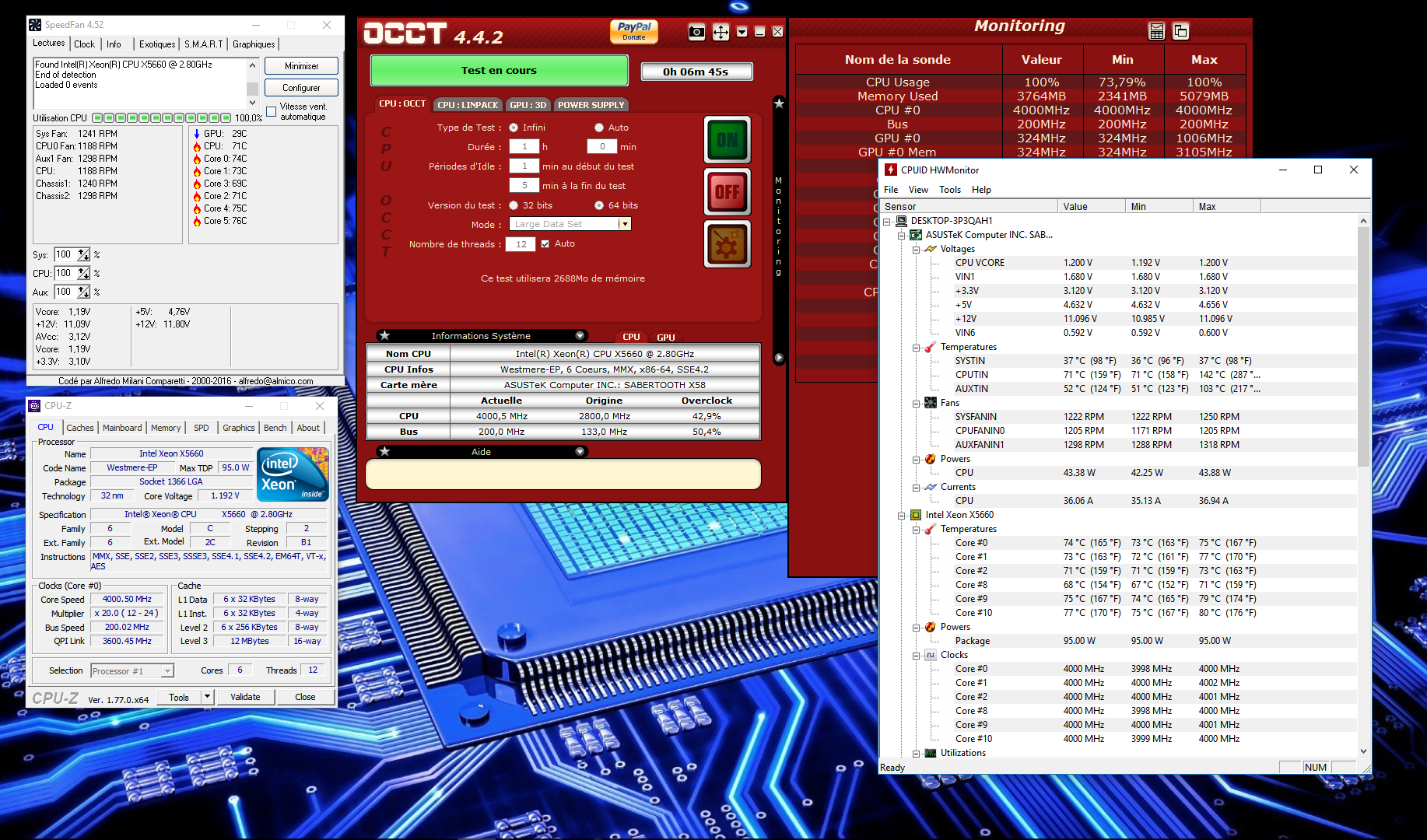1427x840 pixels.
Task: Switch to the GPU:3D tab in OCCT
Action: pyautogui.click(x=528, y=105)
